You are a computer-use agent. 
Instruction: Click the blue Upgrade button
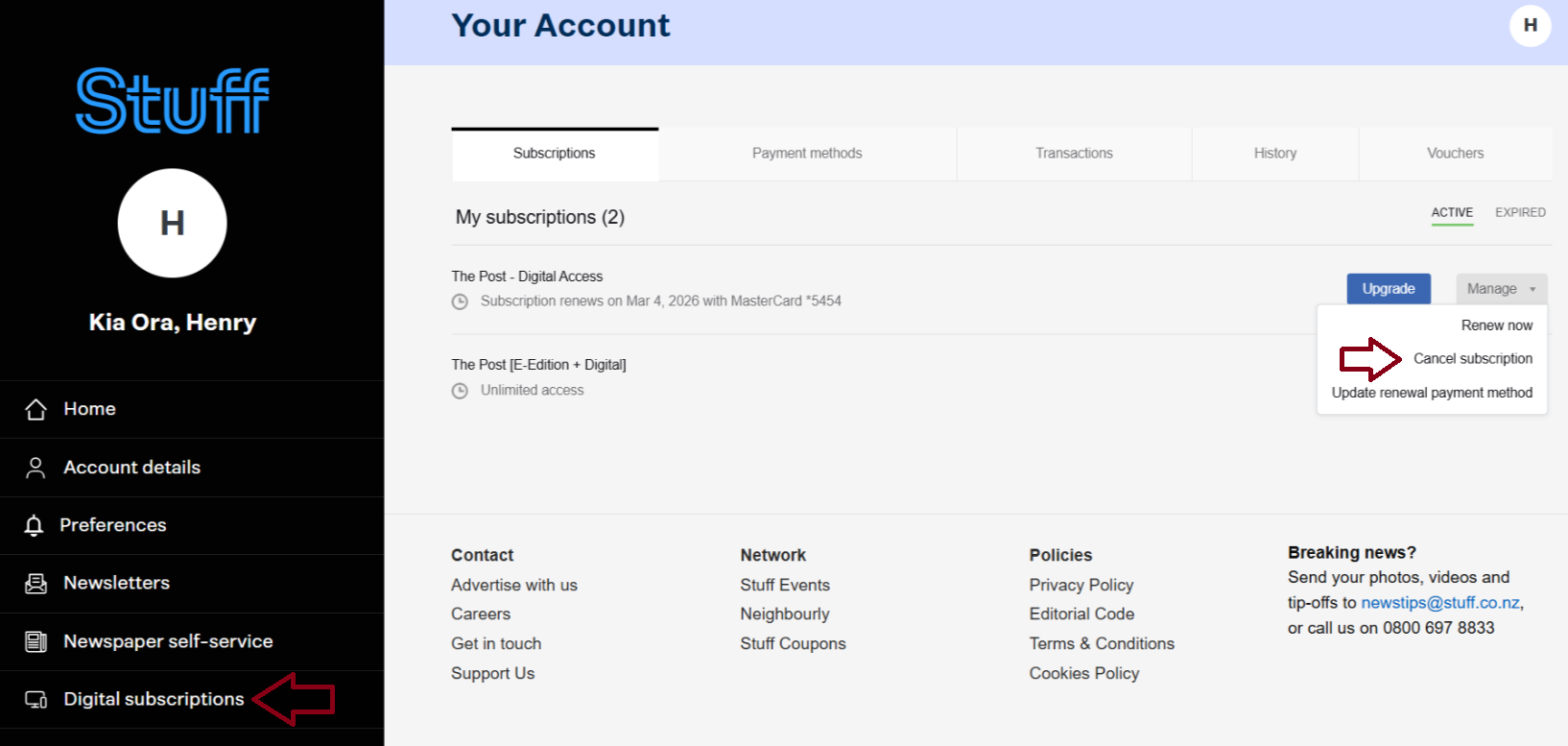(1388, 289)
